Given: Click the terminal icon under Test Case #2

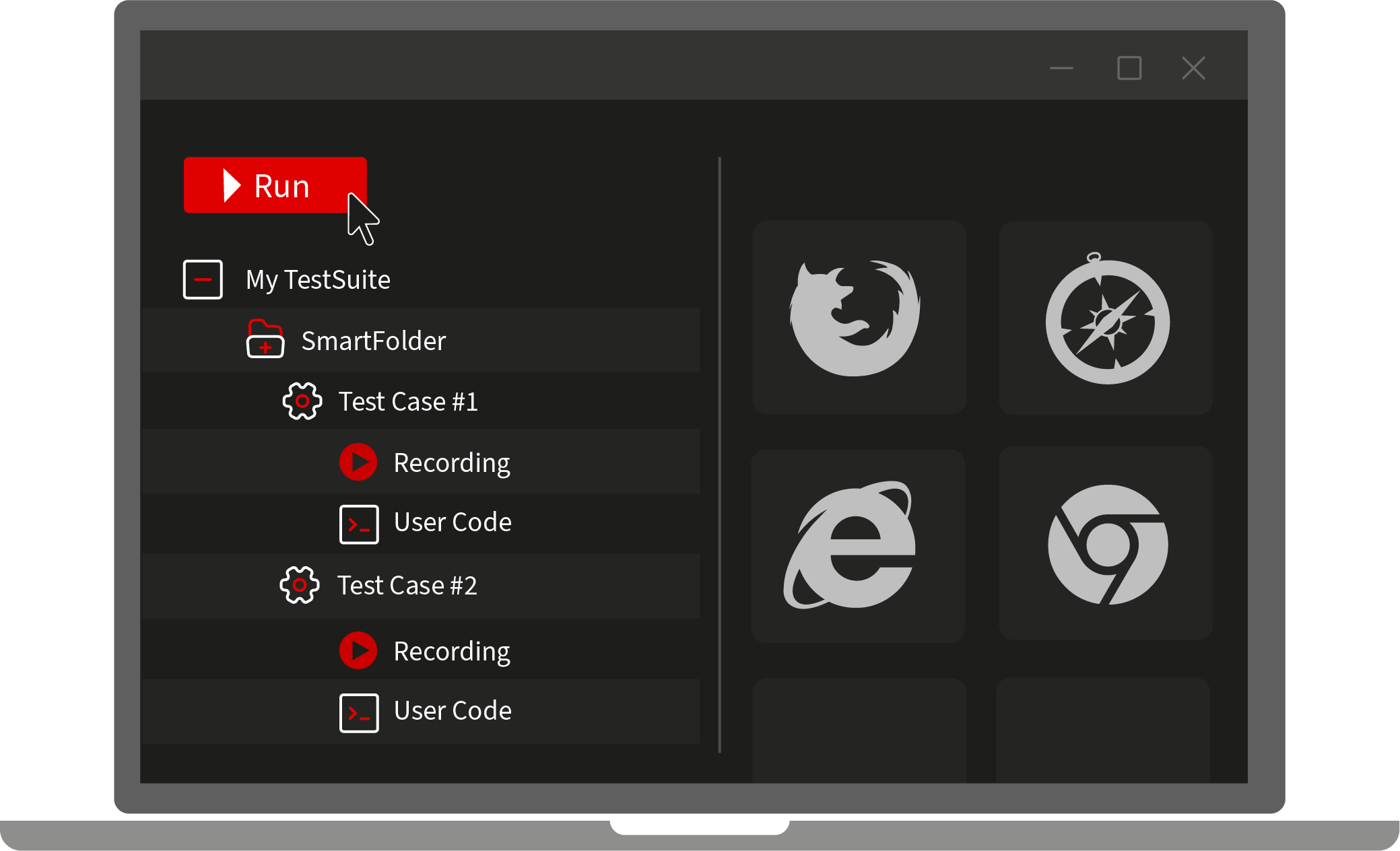Looking at the screenshot, I should click(x=359, y=712).
